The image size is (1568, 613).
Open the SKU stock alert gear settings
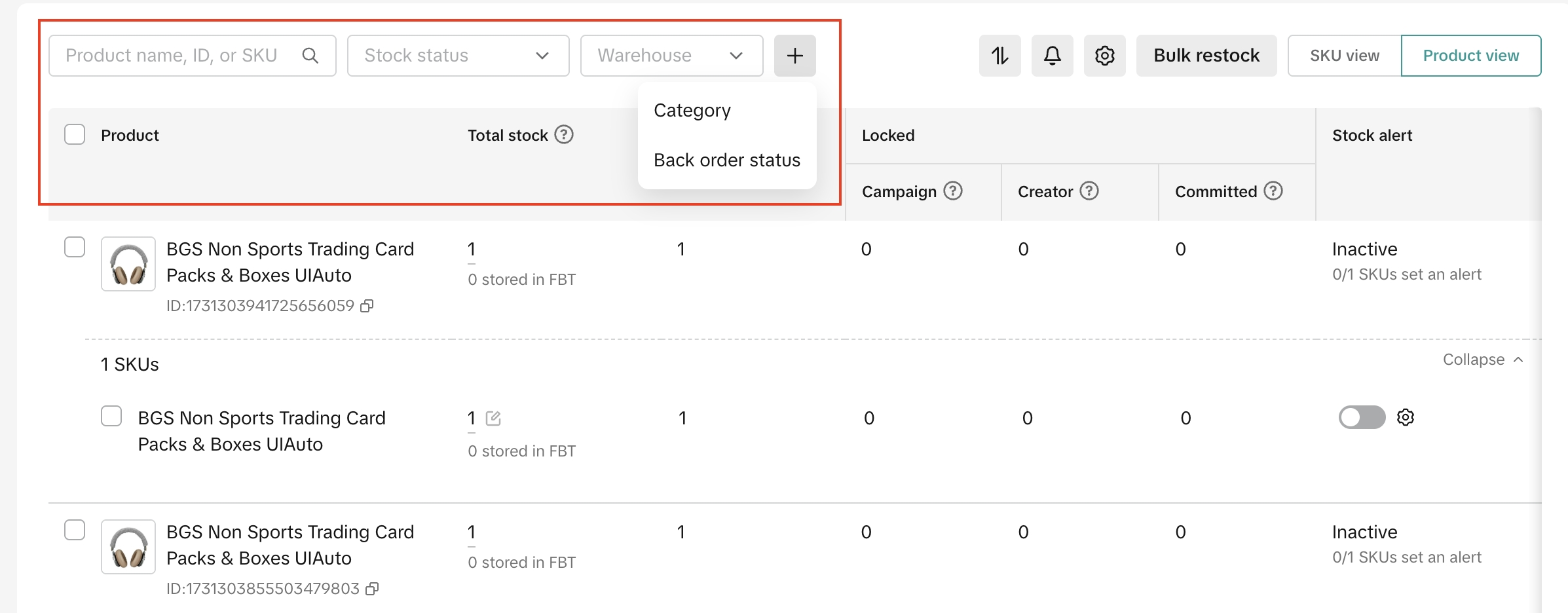pos(1406,417)
